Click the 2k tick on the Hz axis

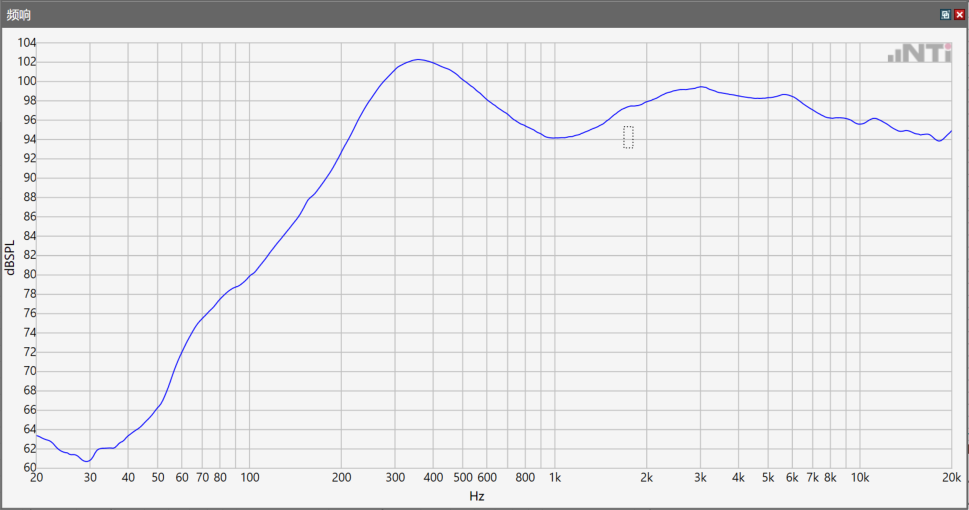coord(646,478)
